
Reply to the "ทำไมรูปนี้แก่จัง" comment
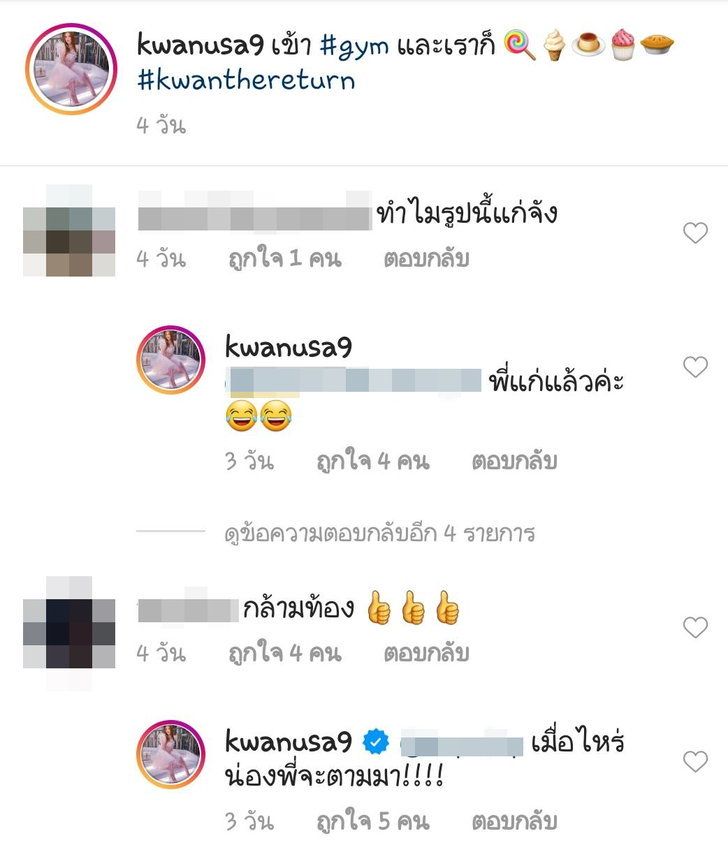click(426, 259)
